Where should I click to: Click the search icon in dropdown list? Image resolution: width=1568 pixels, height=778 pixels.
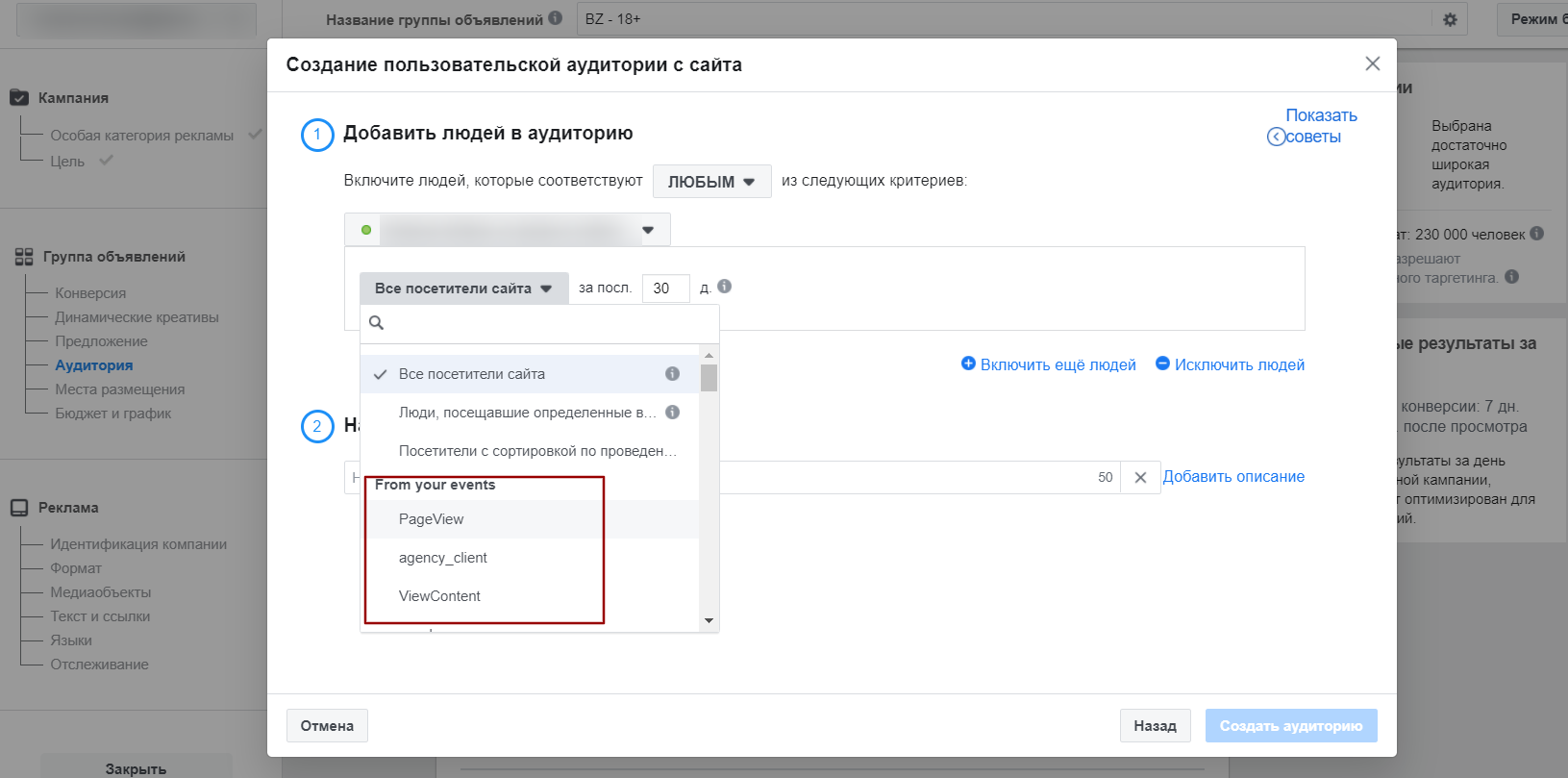point(377,323)
